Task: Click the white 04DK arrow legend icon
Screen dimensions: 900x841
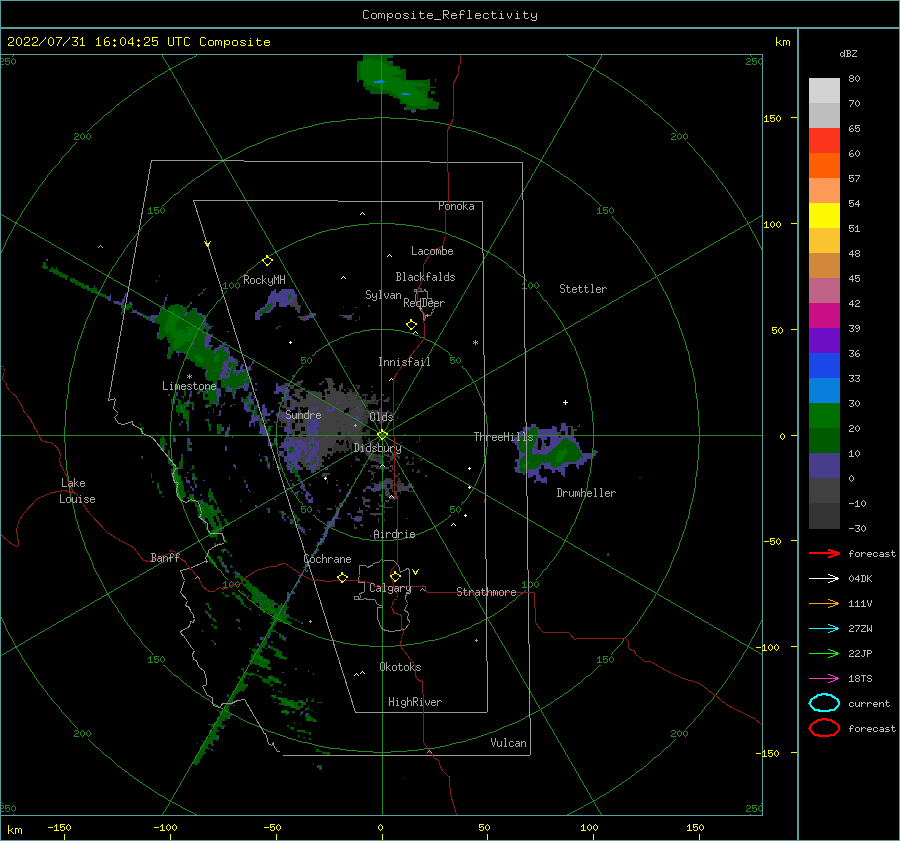Action: point(824,578)
